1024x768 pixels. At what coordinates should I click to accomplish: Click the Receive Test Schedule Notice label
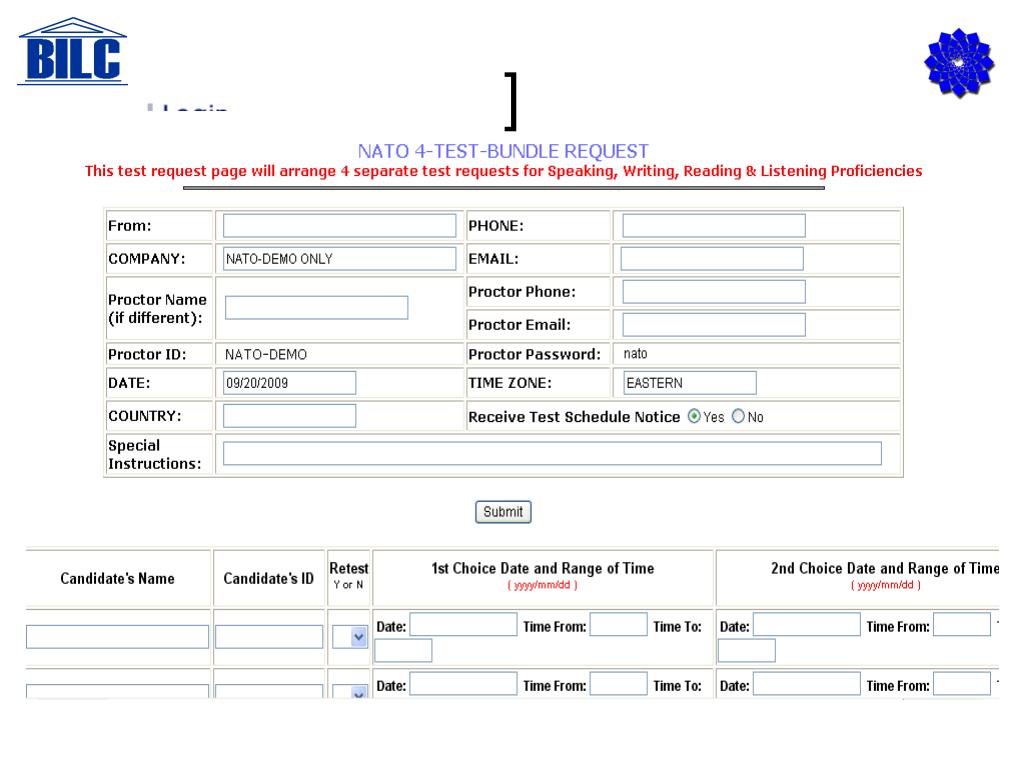(x=574, y=417)
